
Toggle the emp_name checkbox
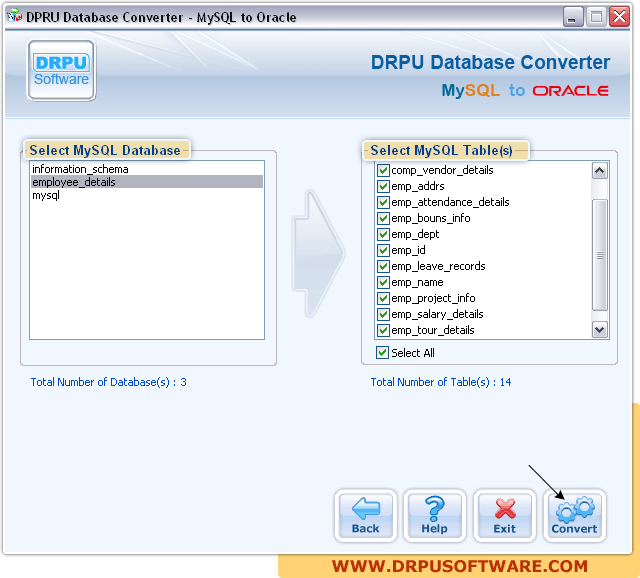(383, 282)
